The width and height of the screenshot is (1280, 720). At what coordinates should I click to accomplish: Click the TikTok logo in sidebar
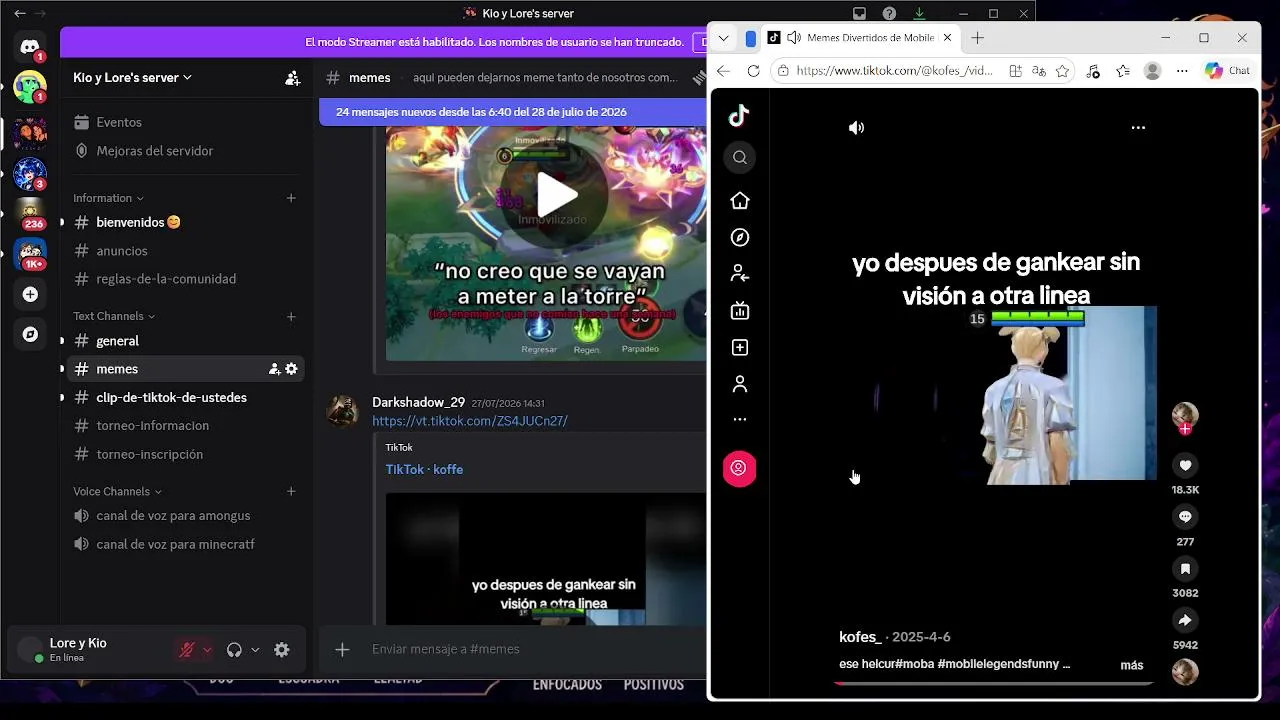click(739, 116)
